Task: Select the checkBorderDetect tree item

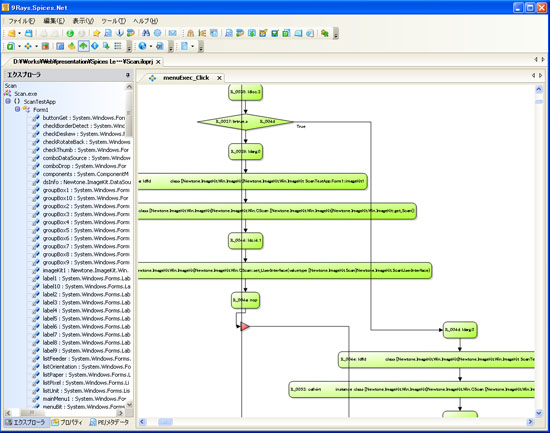Action: coord(83,126)
